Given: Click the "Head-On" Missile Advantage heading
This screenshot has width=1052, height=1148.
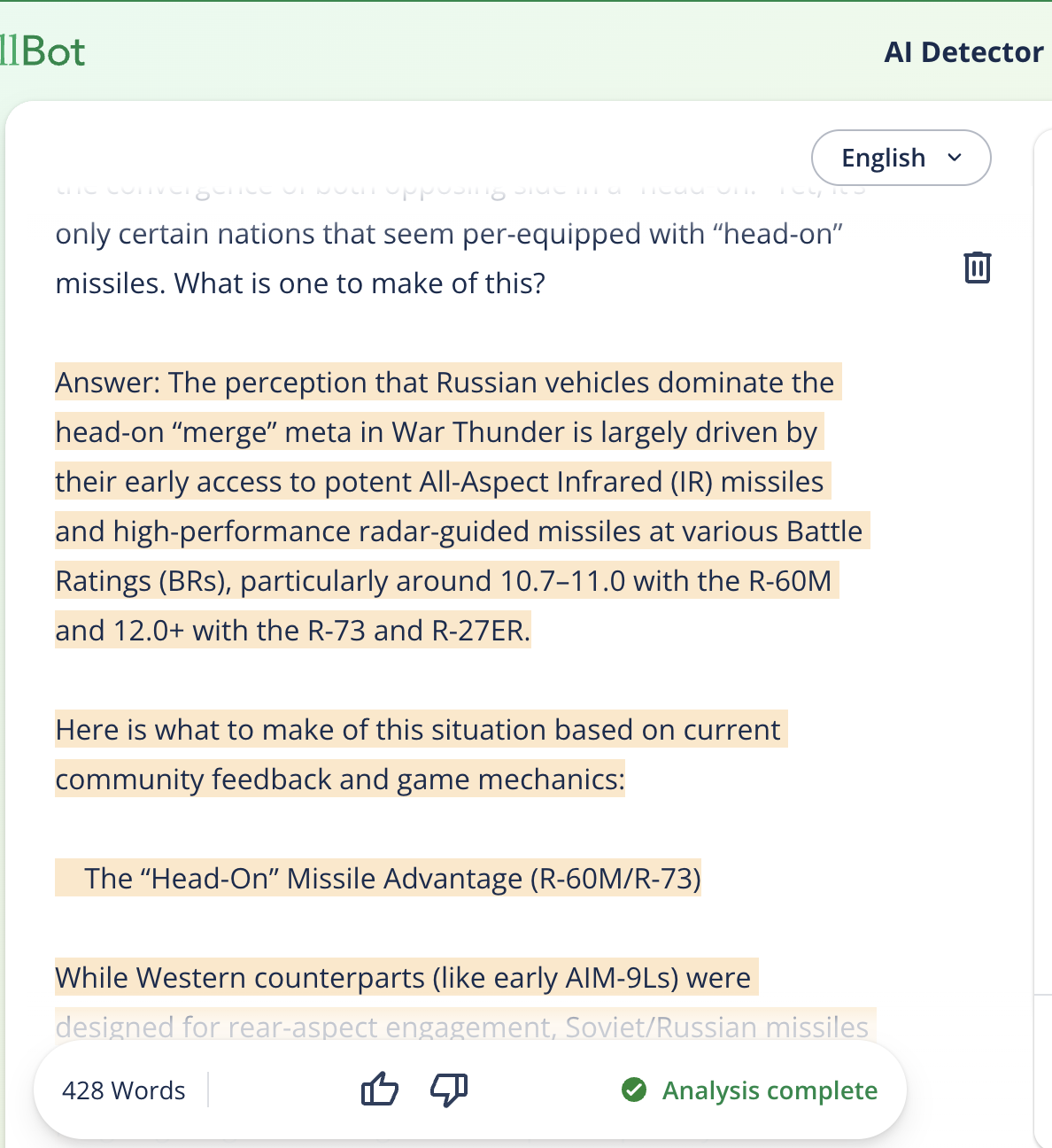Looking at the screenshot, I should pos(392,879).
